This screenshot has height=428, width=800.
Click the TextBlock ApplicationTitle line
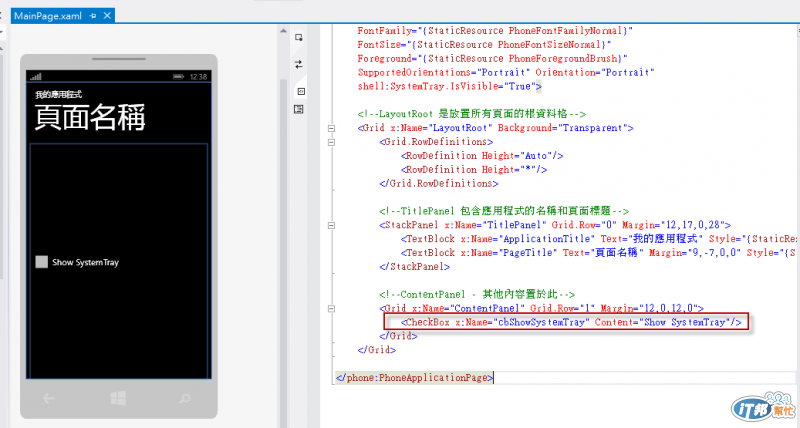click(598, 239)
